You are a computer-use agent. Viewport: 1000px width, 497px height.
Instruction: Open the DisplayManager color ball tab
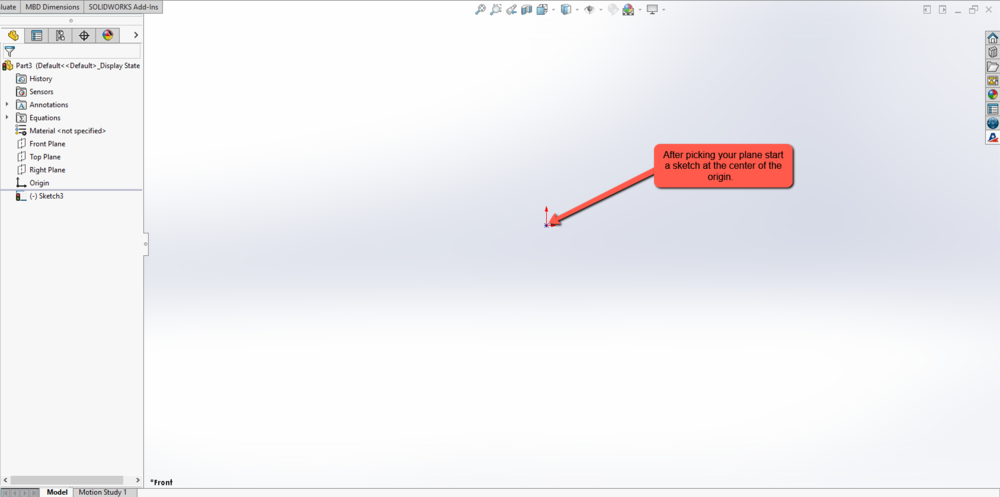[108, 35]
